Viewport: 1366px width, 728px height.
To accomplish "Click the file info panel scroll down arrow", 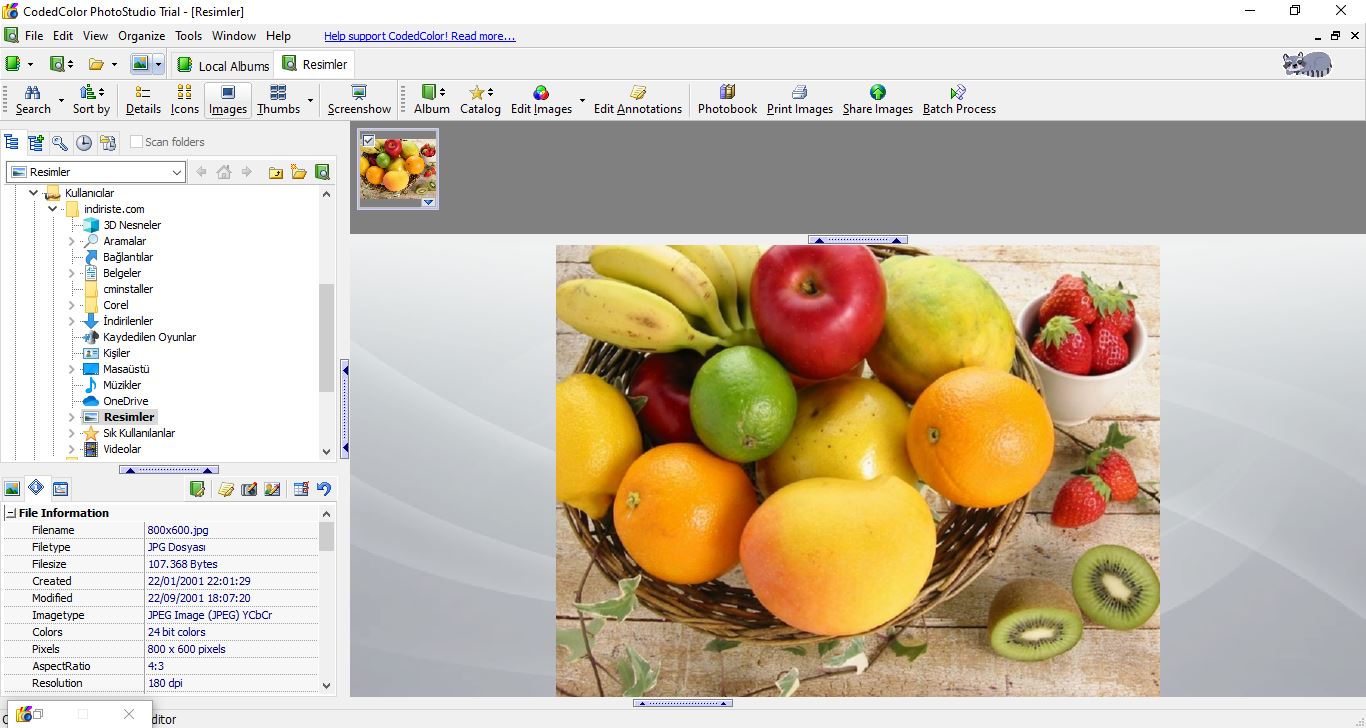I will (x=326, y=685).
